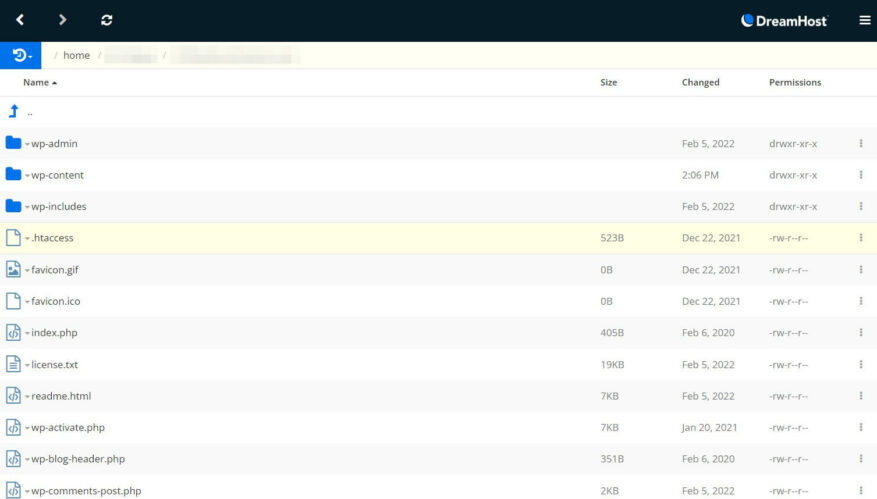Open three-dot menu for wp-includes row
This screenshot has width=877, height=499.
pos(860,207)
